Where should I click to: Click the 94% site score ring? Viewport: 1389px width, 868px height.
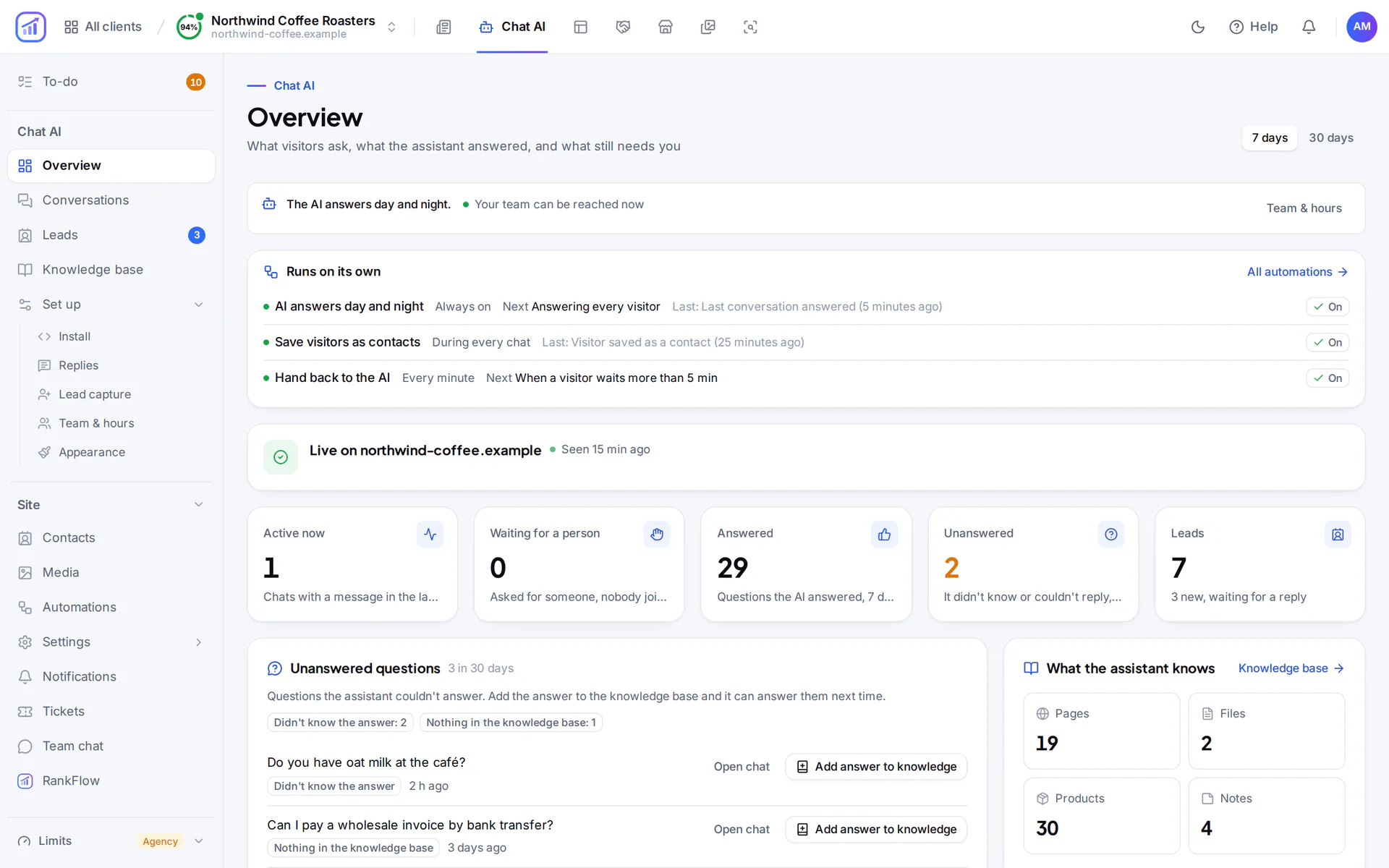[189, 27]
